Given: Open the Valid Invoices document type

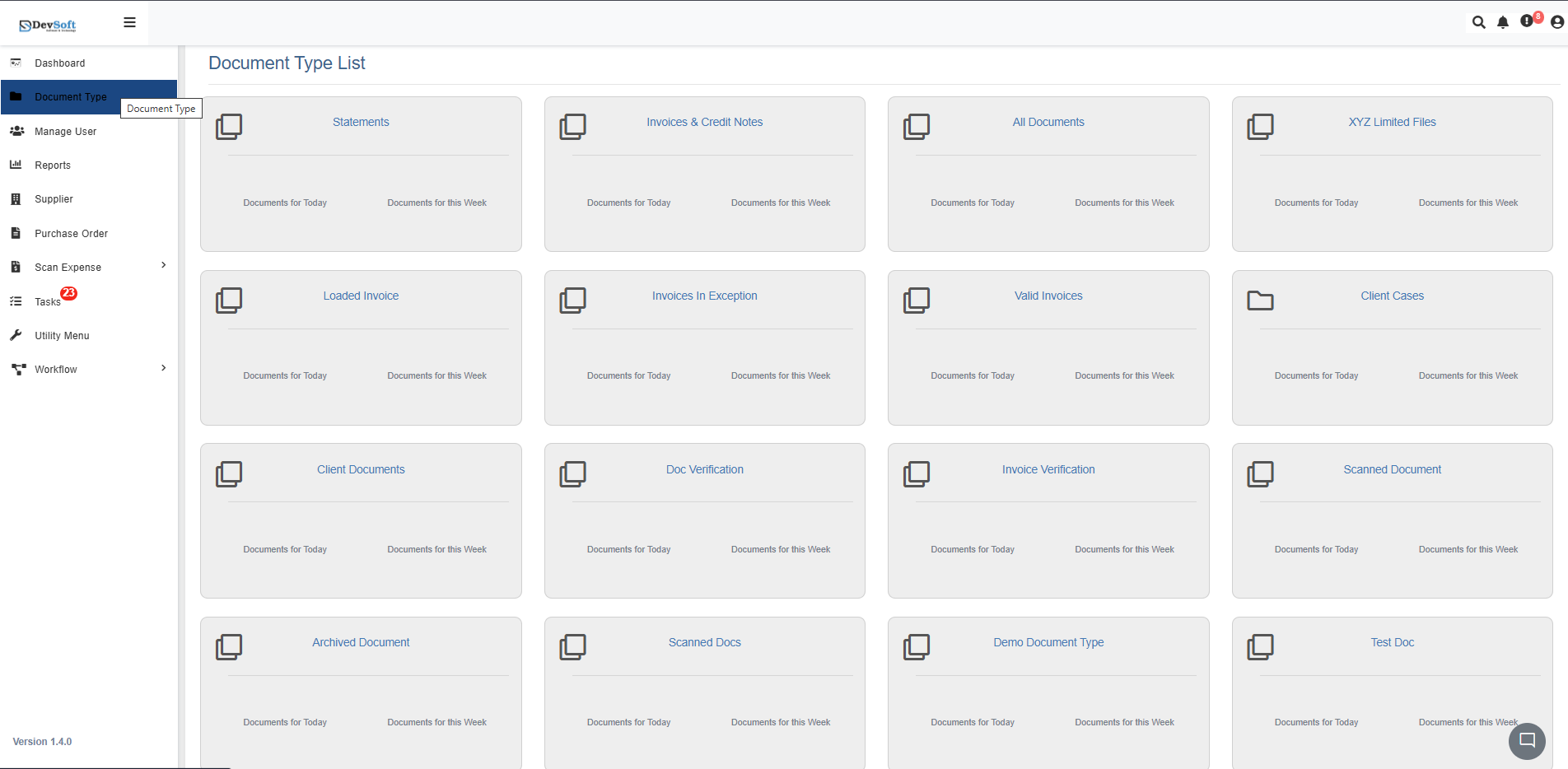Looking at the screenshot, I should (1048, 296).
